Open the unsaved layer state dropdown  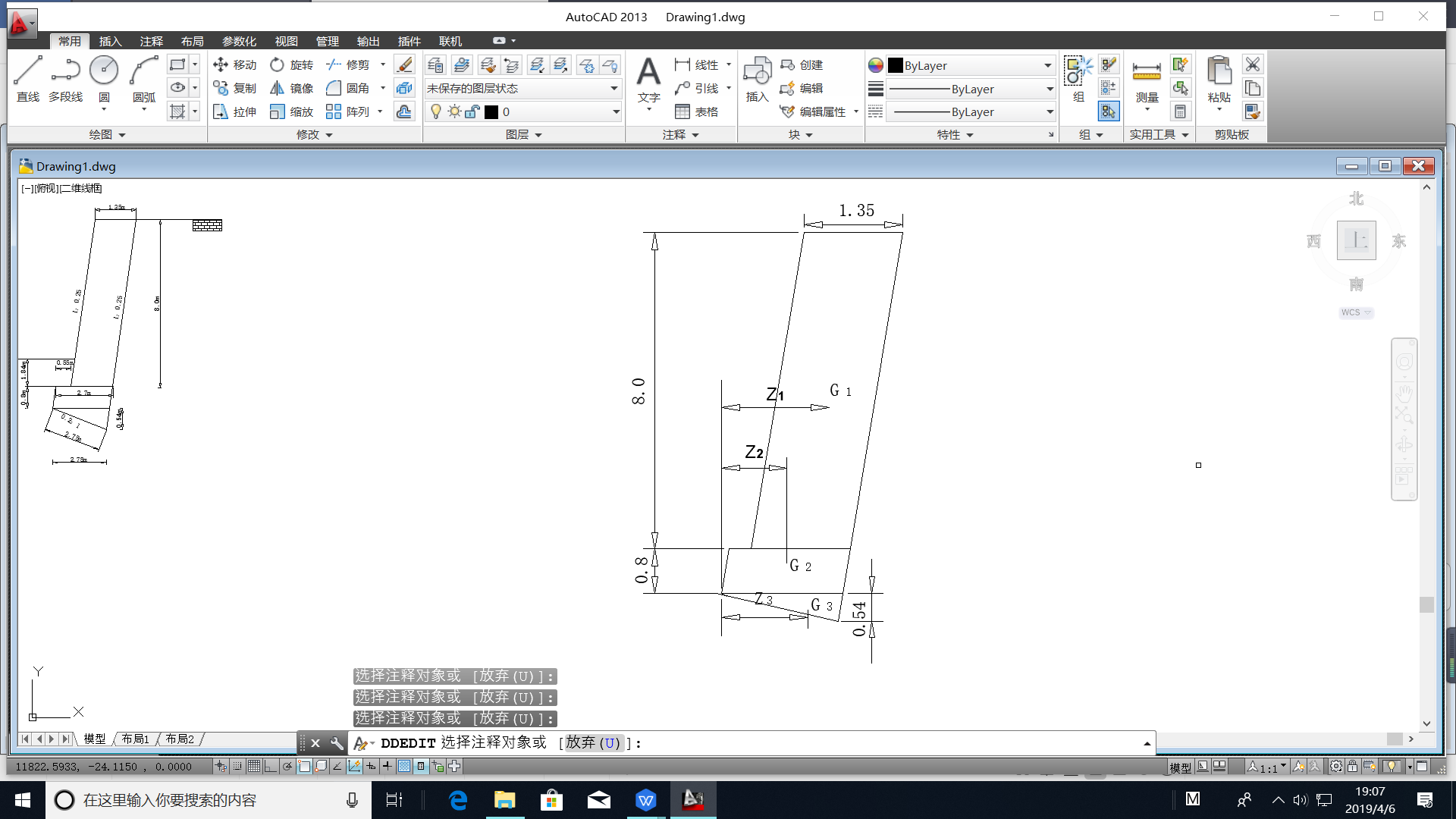tap(522, 89)
